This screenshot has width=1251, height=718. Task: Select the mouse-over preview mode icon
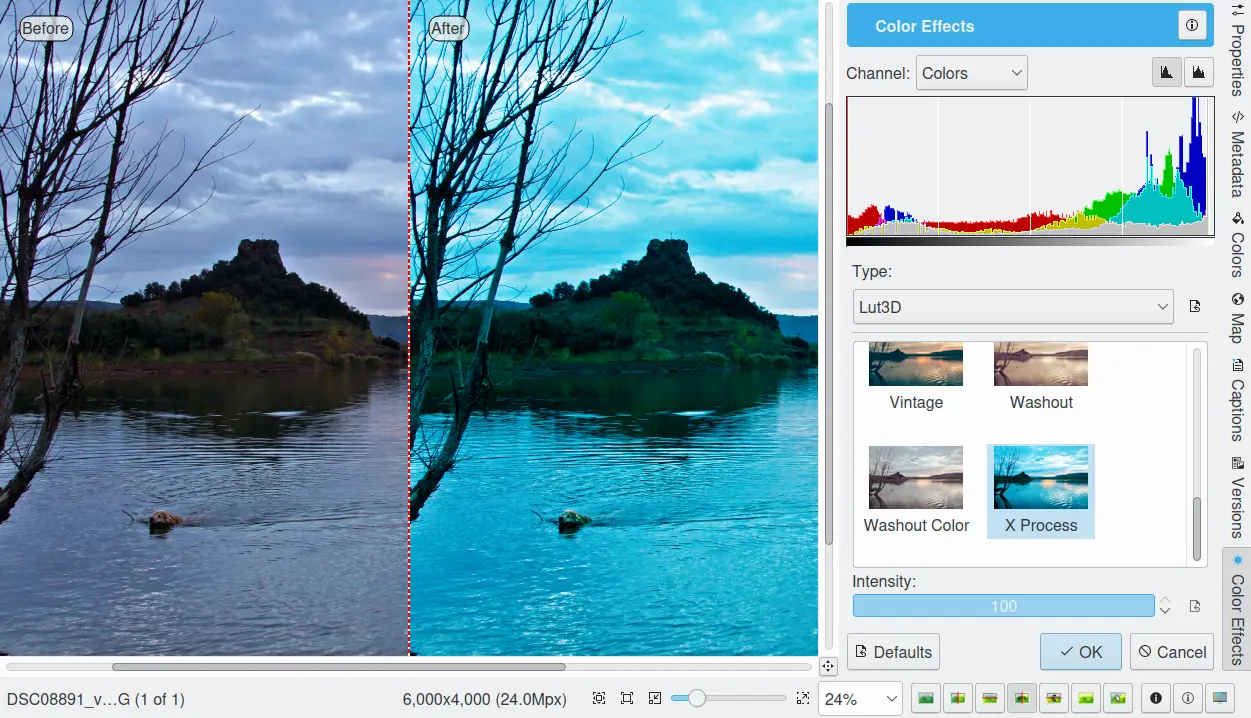point(1118,698)
